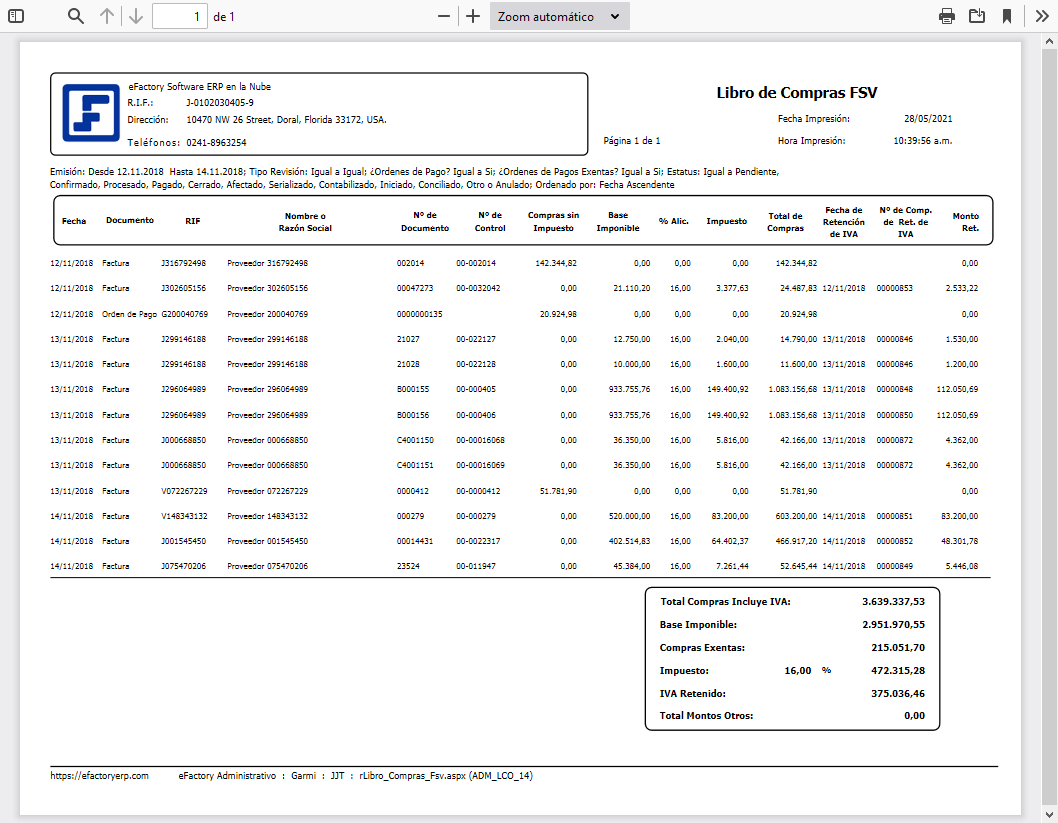Go to the previous page
Screen dimensions: 1058x823
pyautogui.click(x=107, y=16)
